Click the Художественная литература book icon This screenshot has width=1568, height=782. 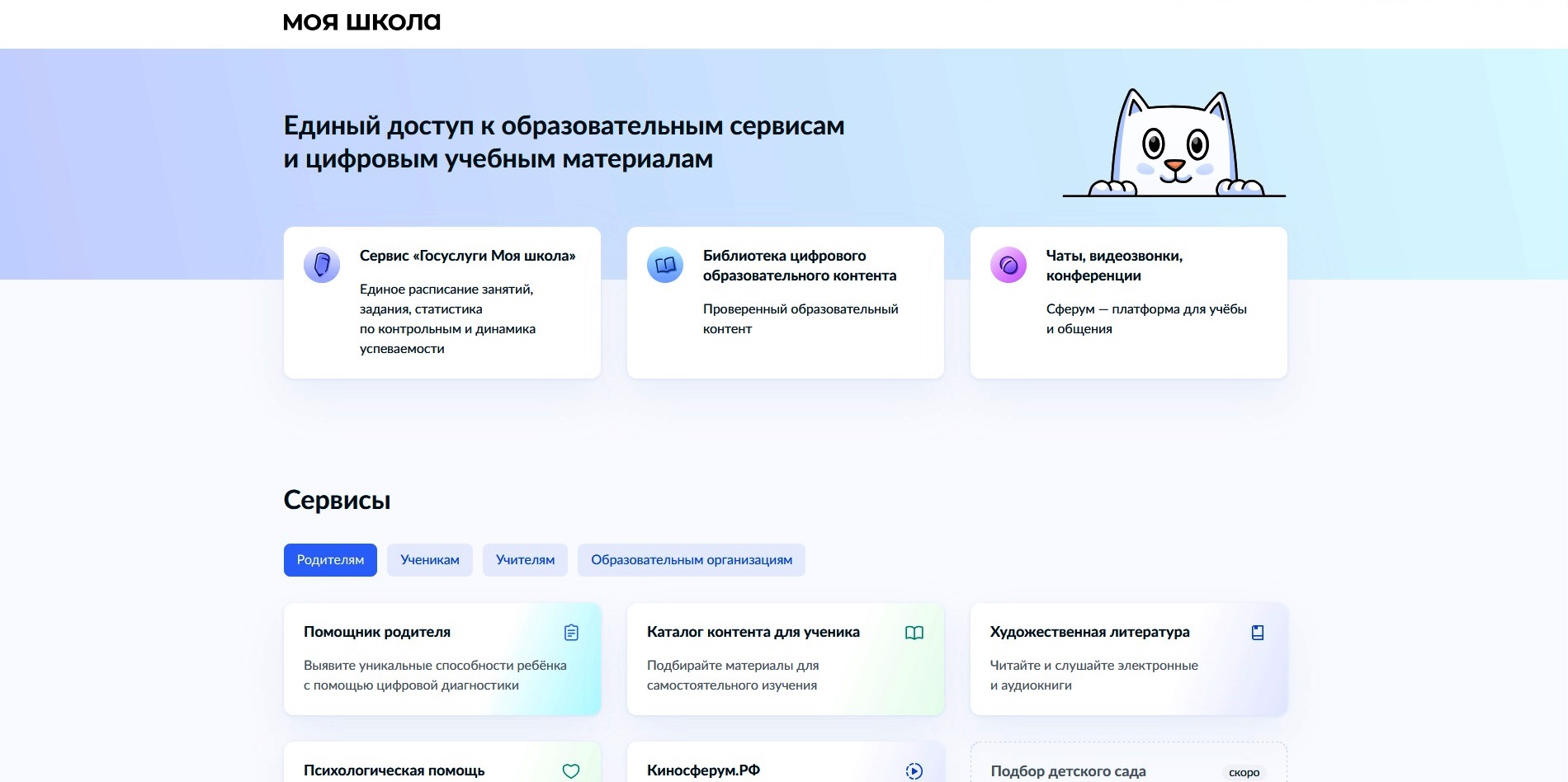click(1258, 633)
